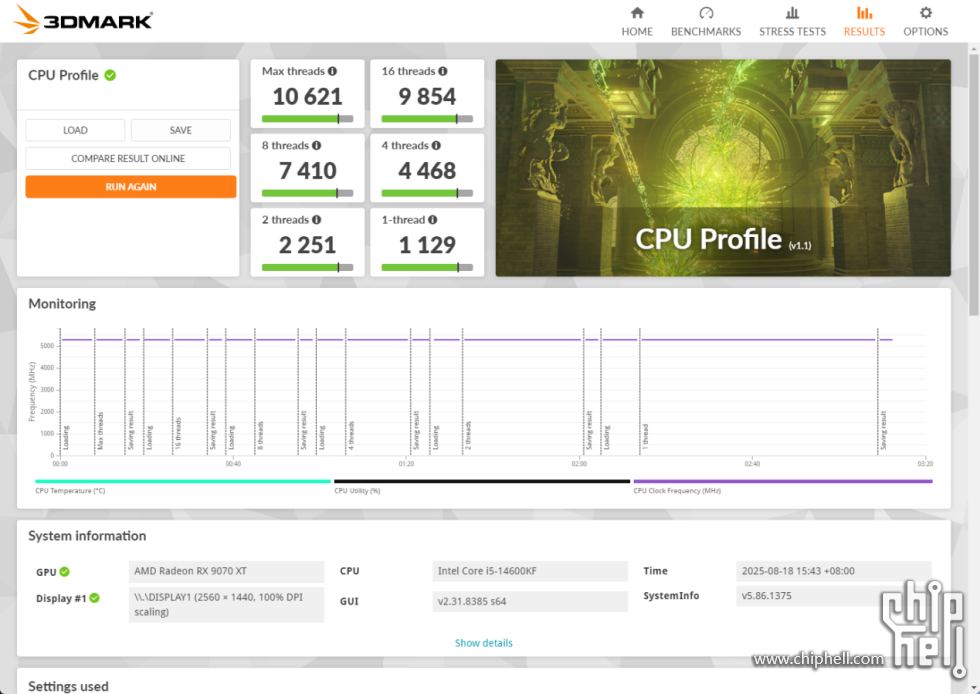Open Results via orange chart icon
The width and height of the screenshot is (980, 694).
click(x=864, y=13)
